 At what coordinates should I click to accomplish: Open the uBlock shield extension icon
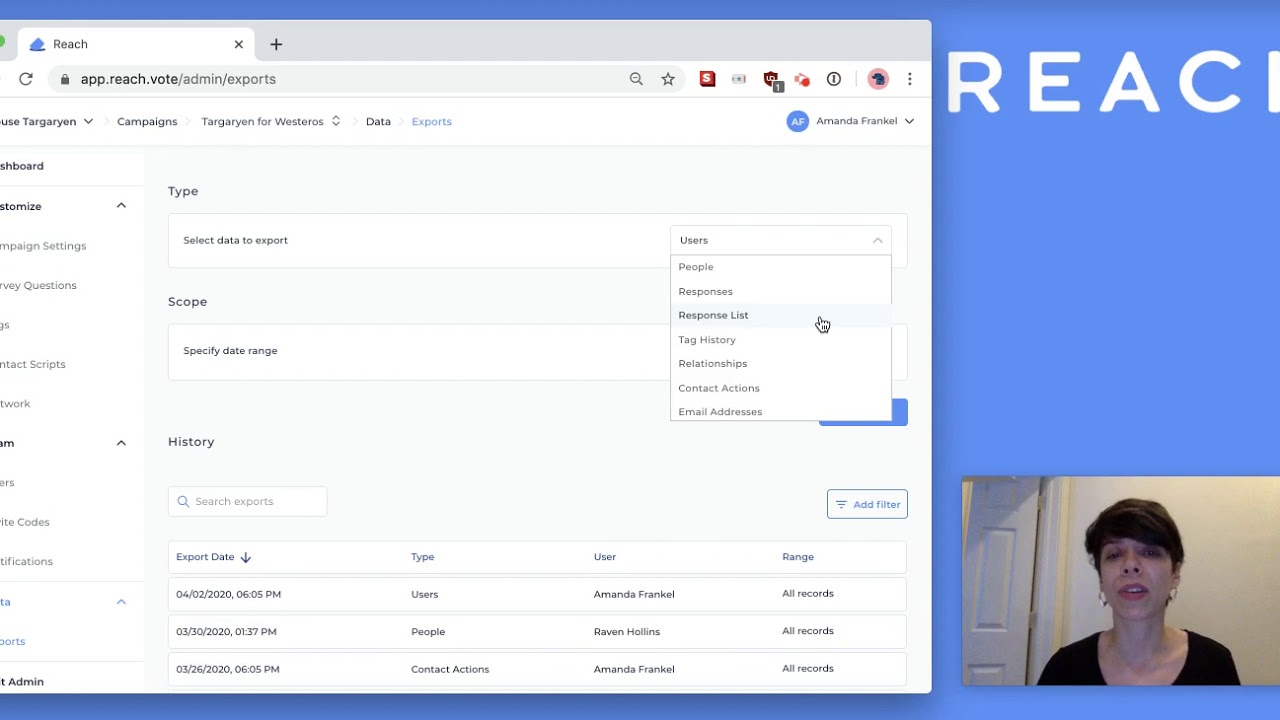pyautogui.click(x=771, y=79)
